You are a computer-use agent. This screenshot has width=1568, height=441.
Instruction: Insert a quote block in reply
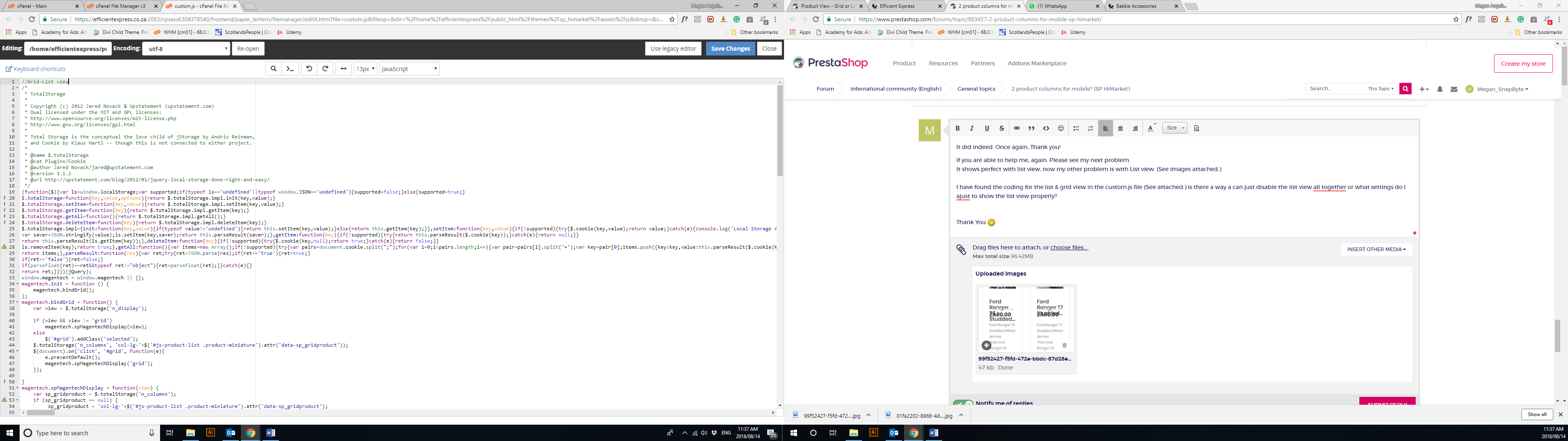point(1031,129)
